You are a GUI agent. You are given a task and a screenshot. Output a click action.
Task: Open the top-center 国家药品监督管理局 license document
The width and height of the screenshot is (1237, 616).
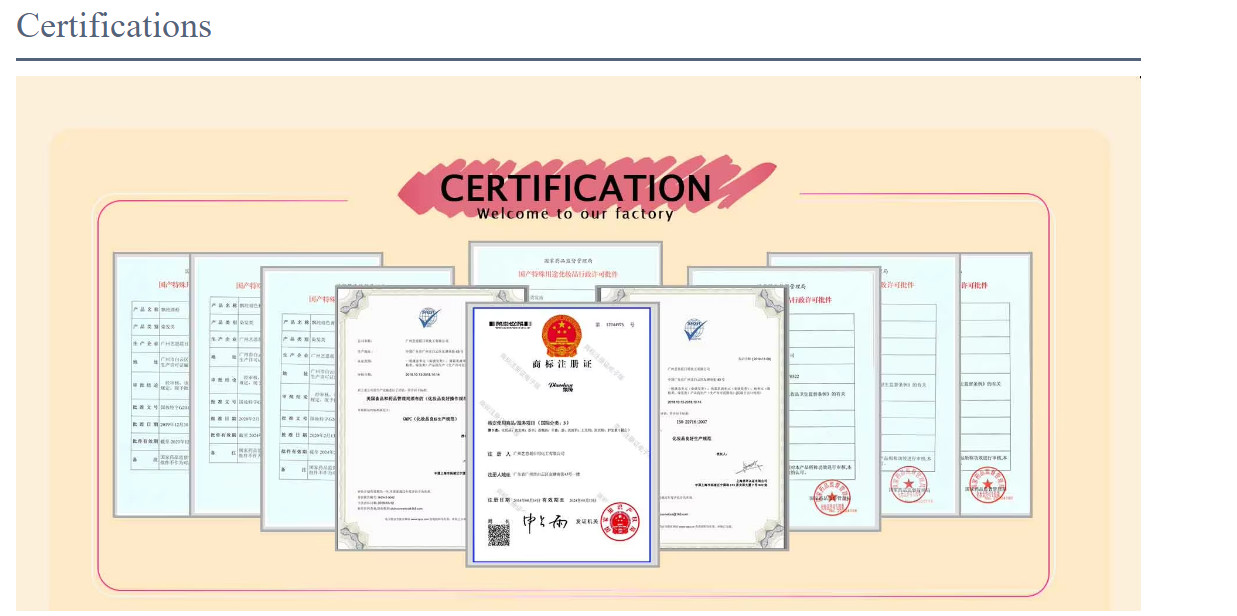pos(566,270)
